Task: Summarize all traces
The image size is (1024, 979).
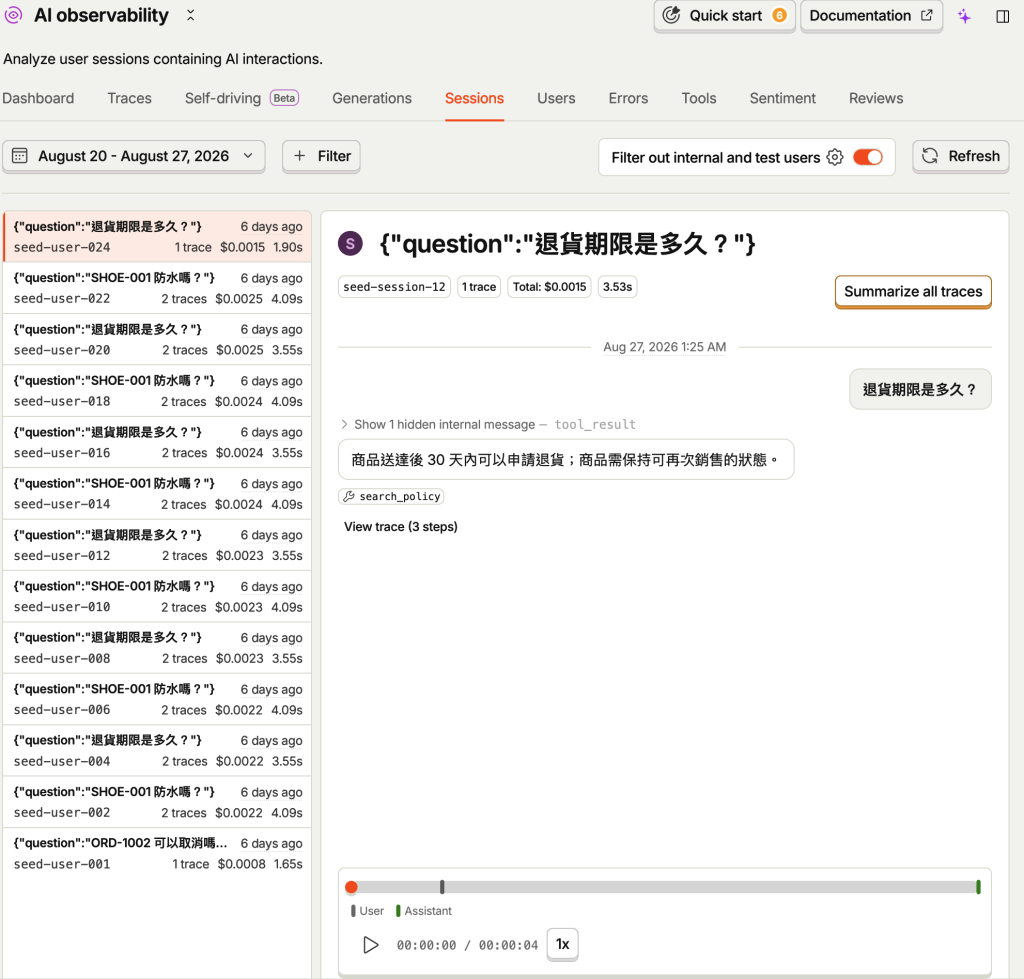Action: click(913, 291)
